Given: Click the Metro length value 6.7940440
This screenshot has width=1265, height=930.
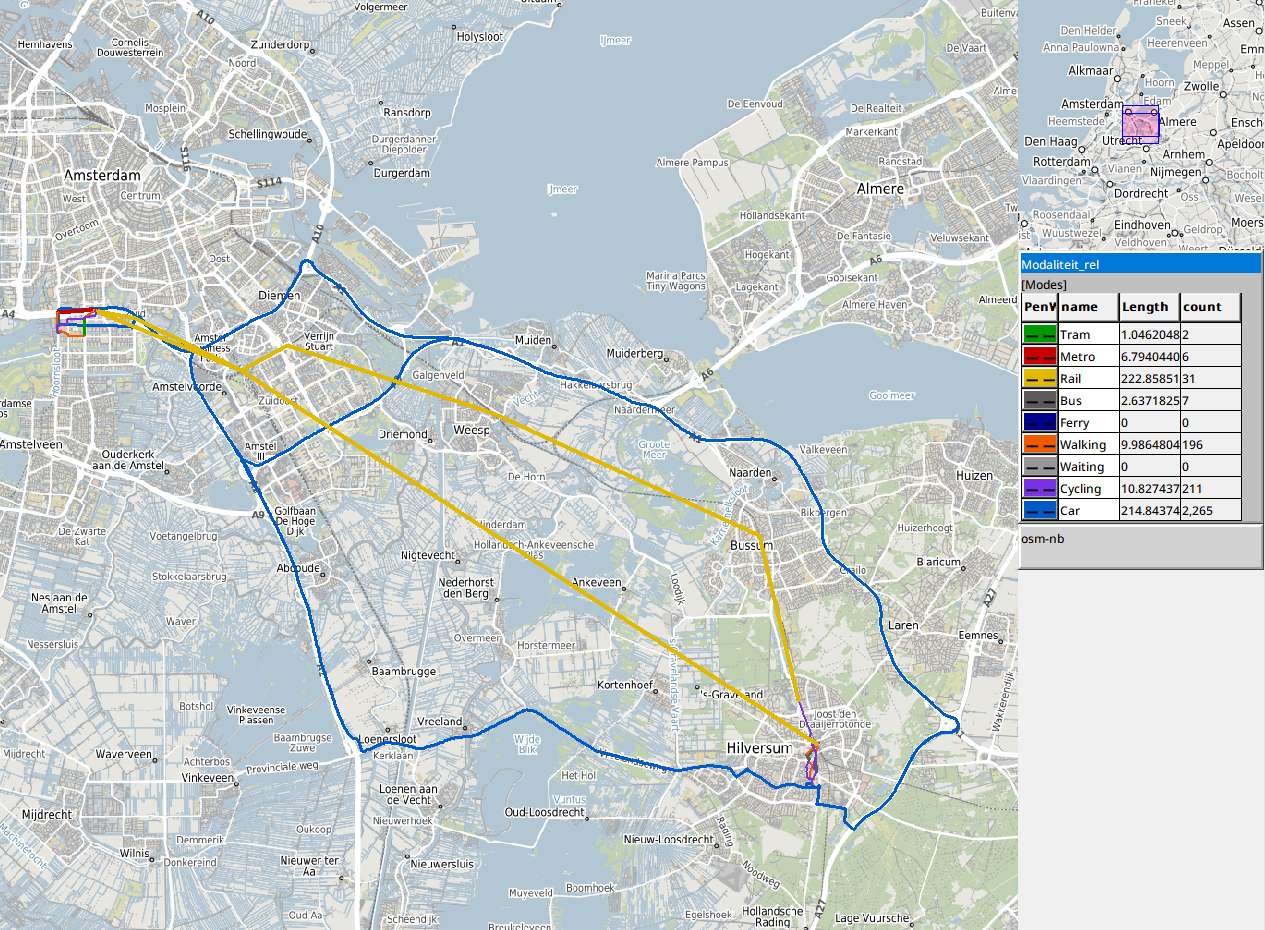Looking at the screenshot, I should click(1149, 357).
